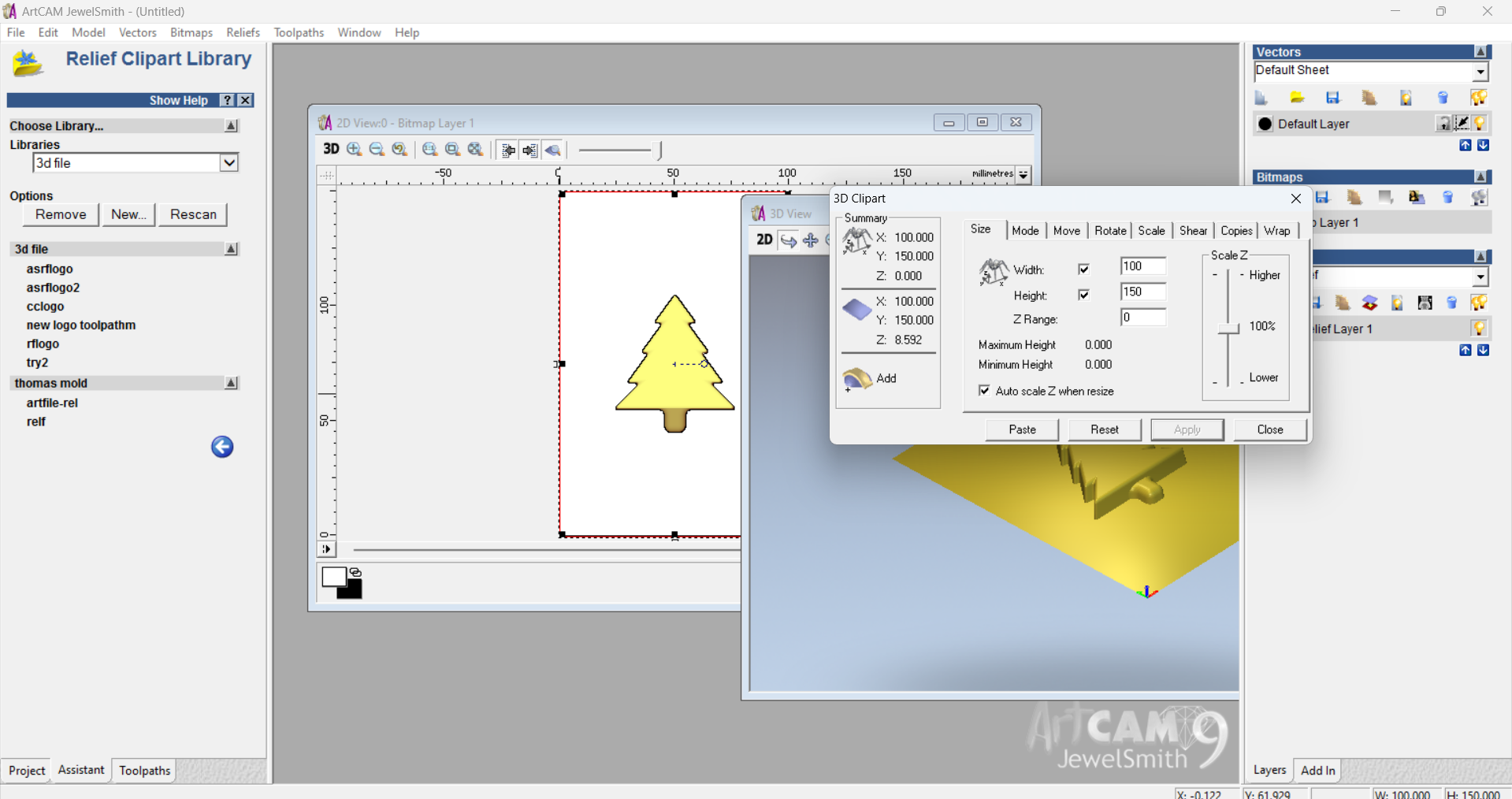Viewport: 1512px width, 799px height.
Task: Click 2D View contrast slider handle
Action: click(660, 150)
